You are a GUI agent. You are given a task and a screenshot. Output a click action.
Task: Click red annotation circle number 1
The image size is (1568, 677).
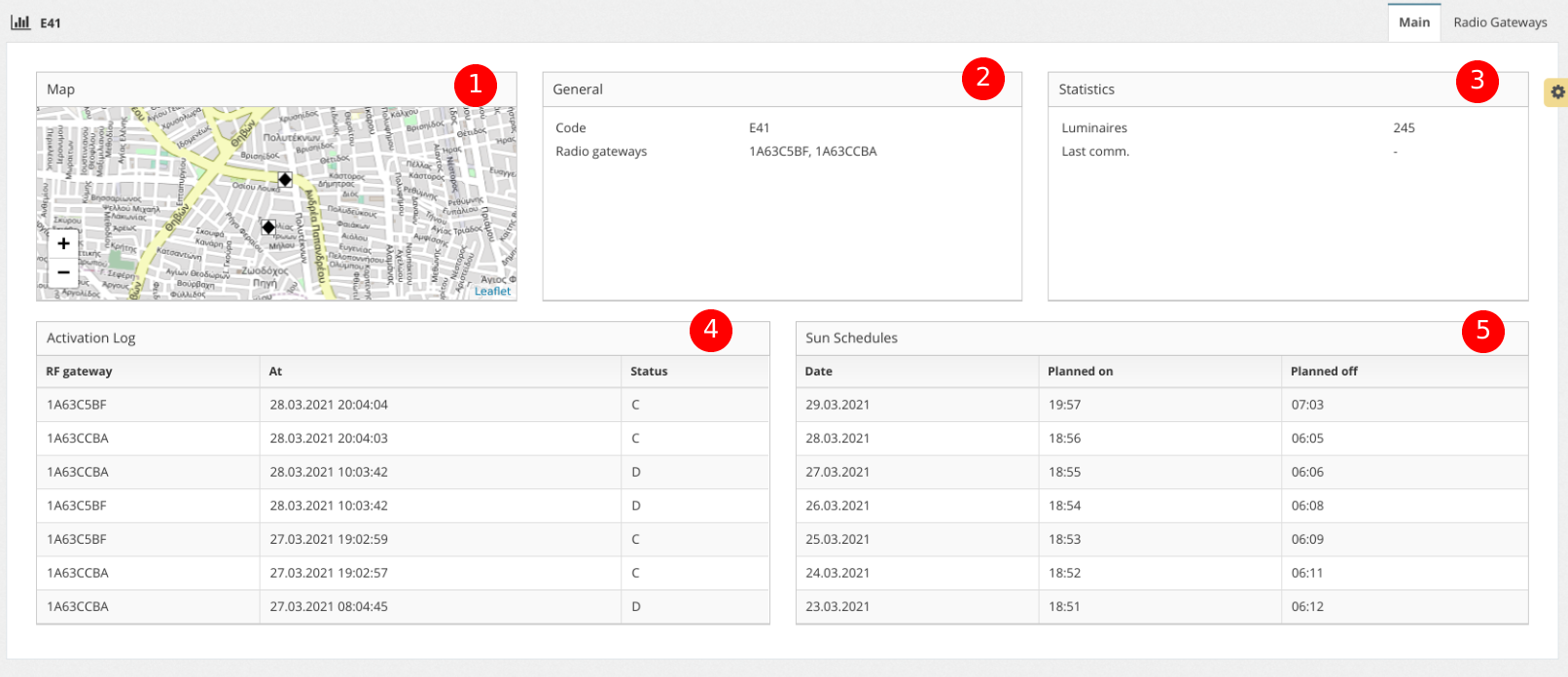tap(475, 85)
